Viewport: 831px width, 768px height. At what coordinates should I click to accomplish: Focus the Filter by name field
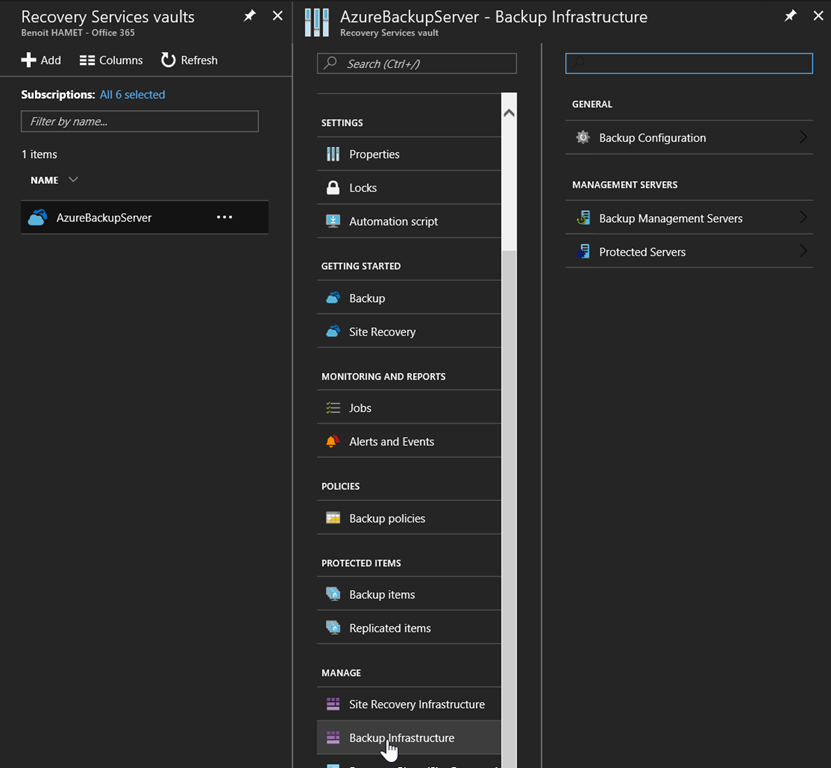pos(139,121)
